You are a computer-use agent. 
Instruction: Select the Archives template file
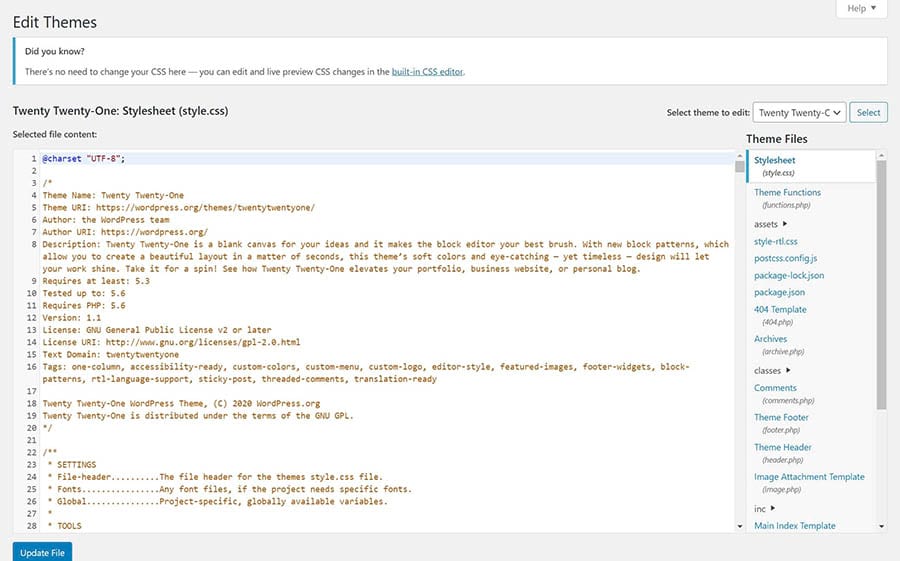tap(770, 339)
